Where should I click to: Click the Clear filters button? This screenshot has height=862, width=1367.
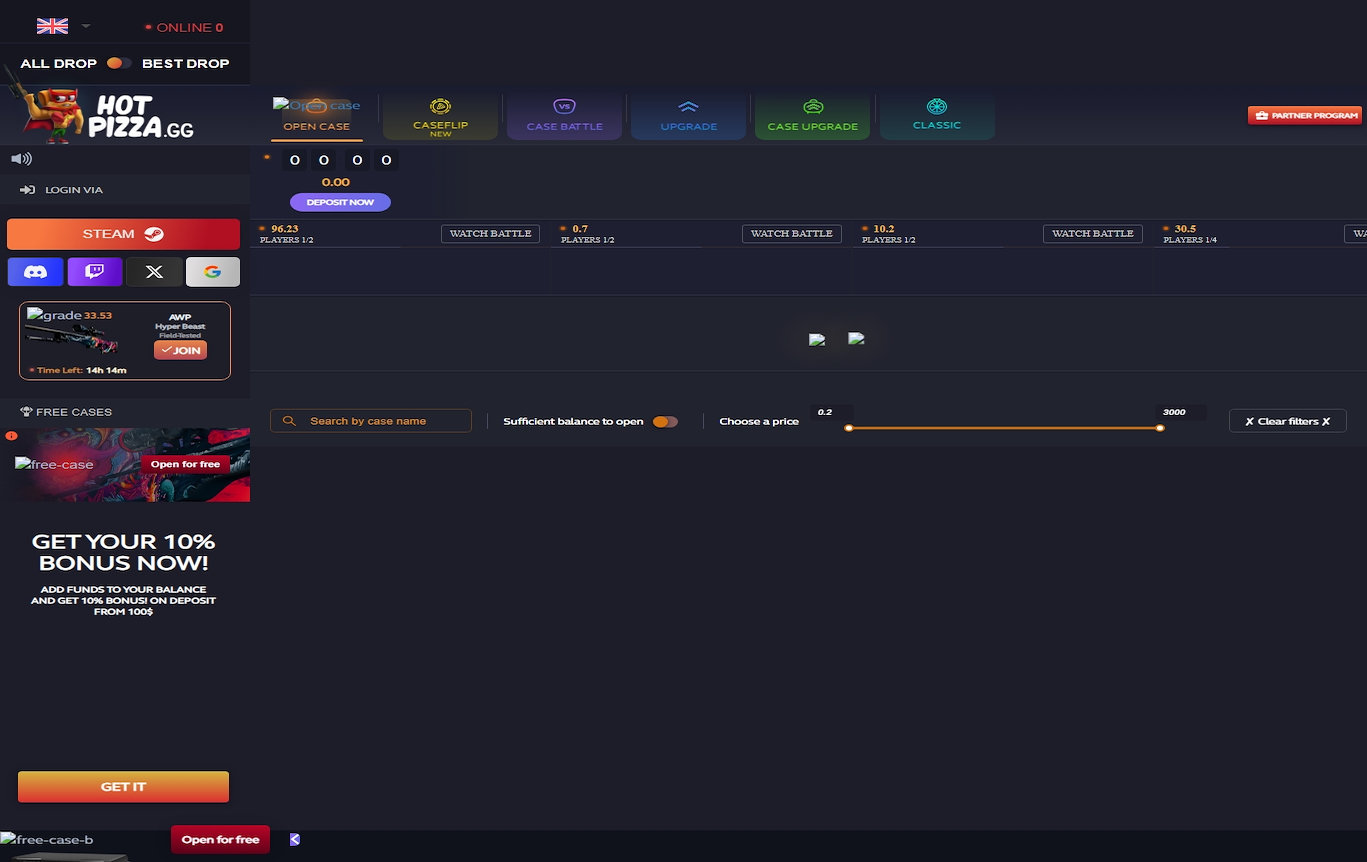(x=1287, y=421)
